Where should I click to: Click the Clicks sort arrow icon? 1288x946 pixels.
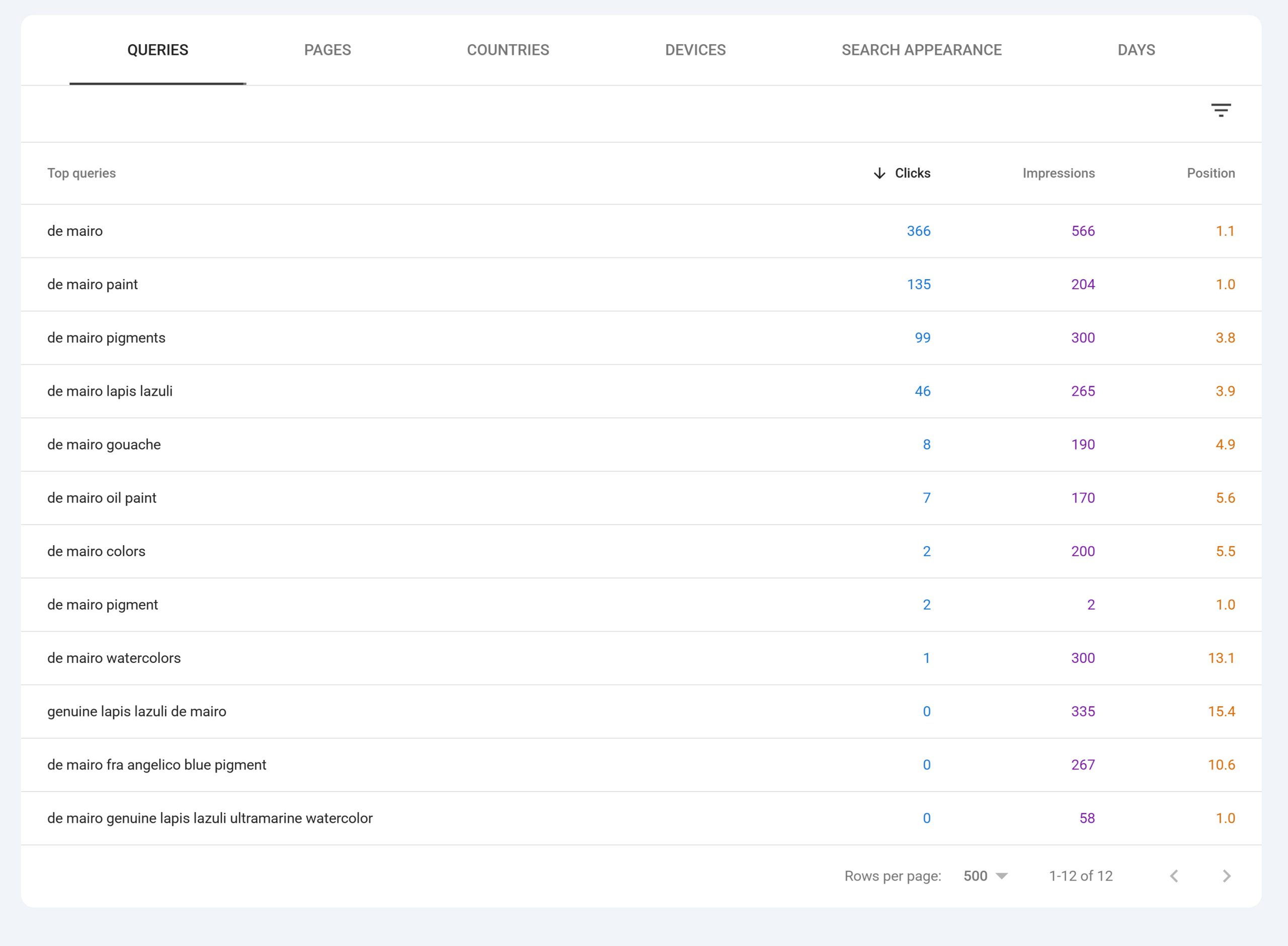click(879, 174)
